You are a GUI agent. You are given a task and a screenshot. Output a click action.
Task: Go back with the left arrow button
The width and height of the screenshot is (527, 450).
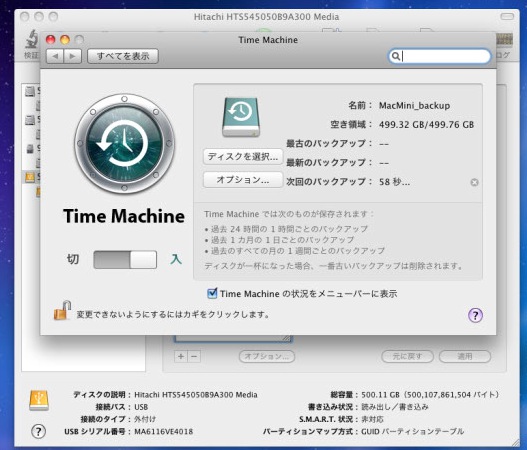(55, 56)
